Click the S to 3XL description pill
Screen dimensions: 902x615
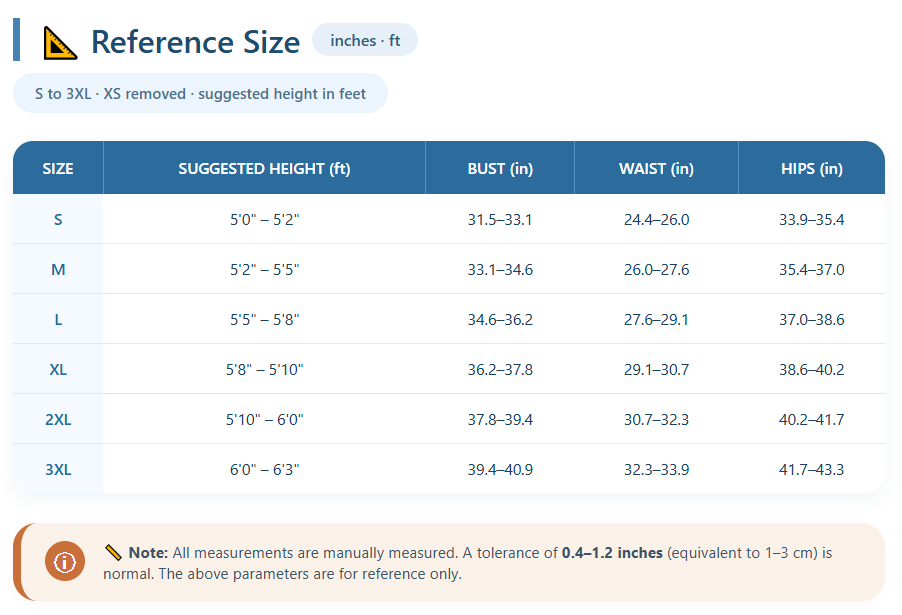pos(200,94)
